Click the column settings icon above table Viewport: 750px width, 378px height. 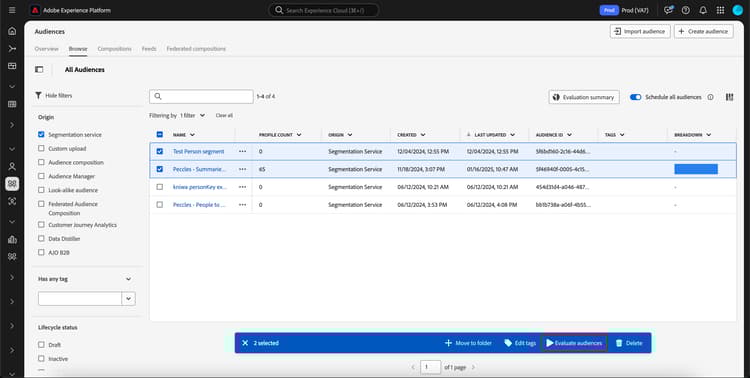pos(729,97)
